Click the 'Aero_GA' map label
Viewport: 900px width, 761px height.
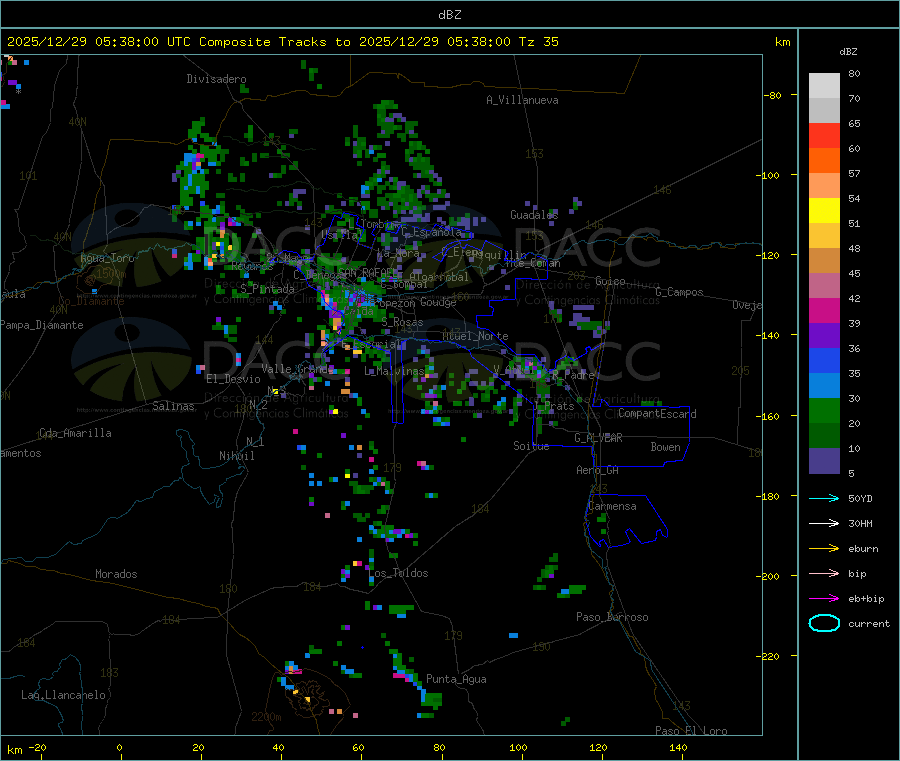tap(597, 470)
